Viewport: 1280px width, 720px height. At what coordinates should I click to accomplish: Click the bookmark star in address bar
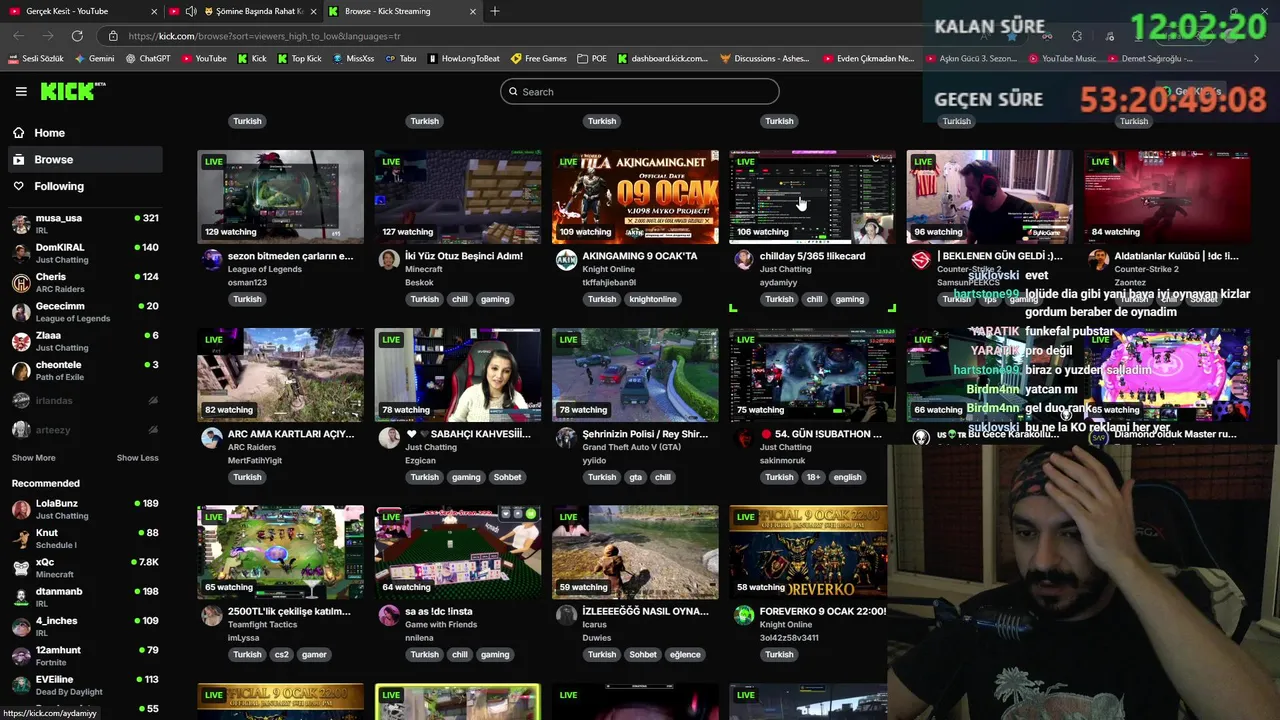[1012, 36]
